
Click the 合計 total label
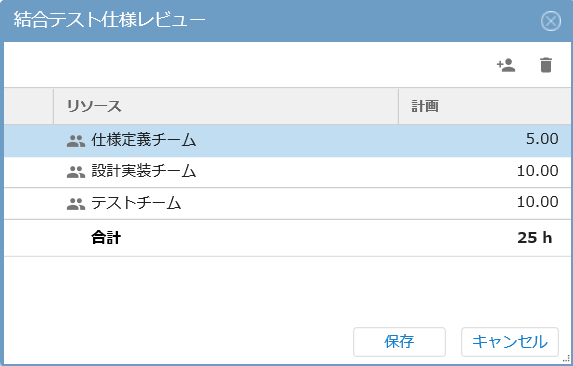point(106,237)
